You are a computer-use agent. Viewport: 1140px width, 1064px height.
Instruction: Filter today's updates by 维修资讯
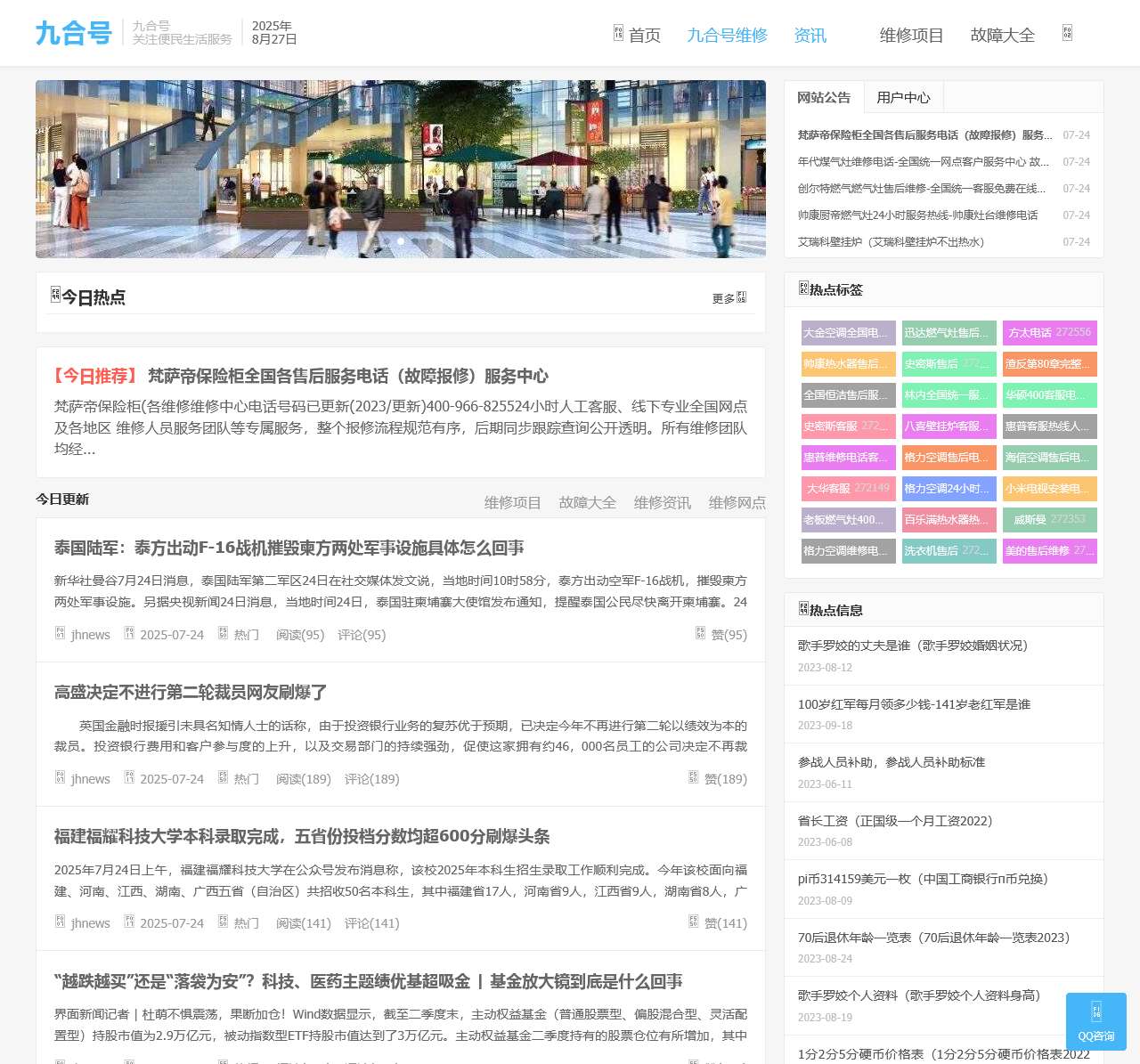[x=662, y=503]
